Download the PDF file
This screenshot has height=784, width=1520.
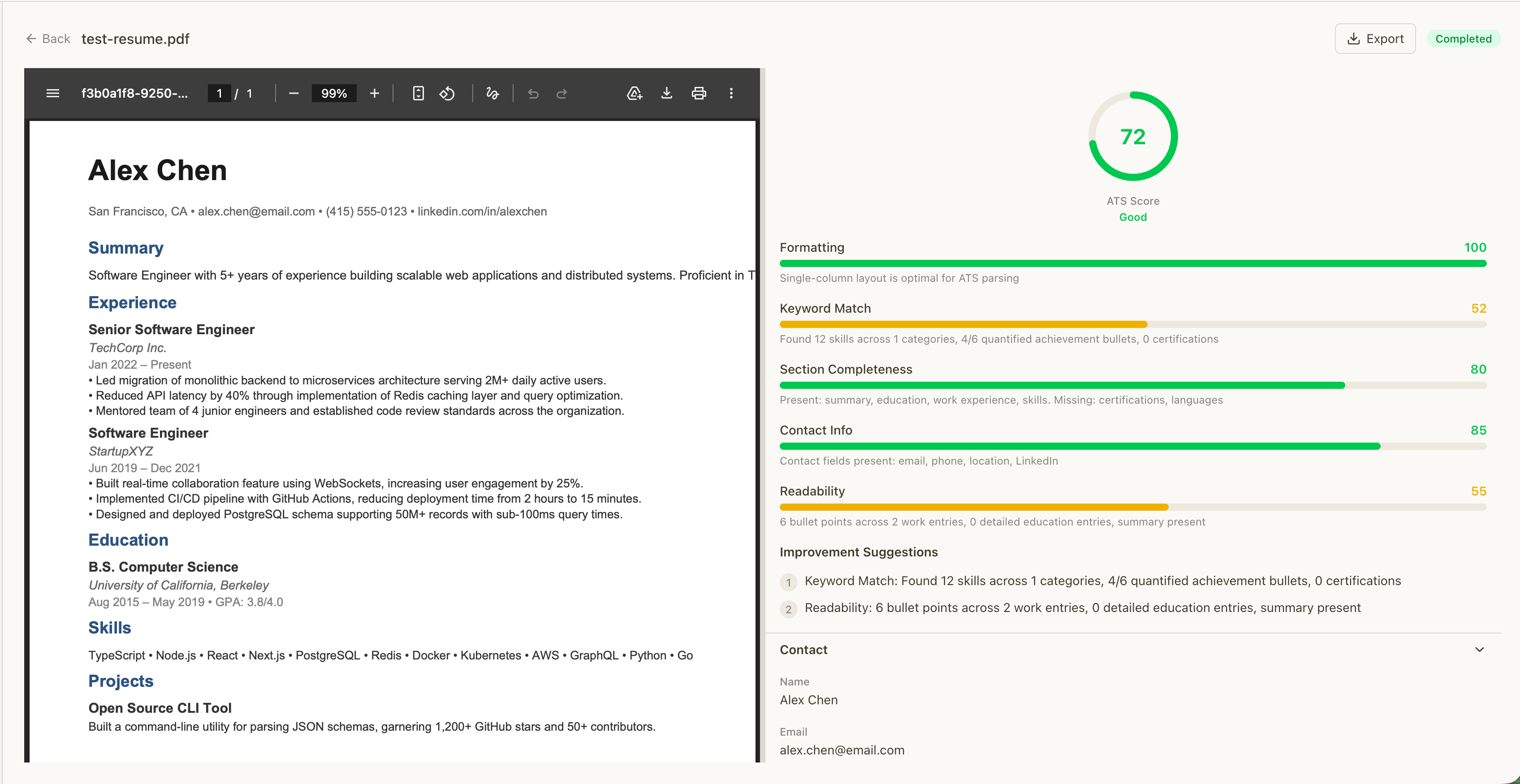tap(667, 93)
